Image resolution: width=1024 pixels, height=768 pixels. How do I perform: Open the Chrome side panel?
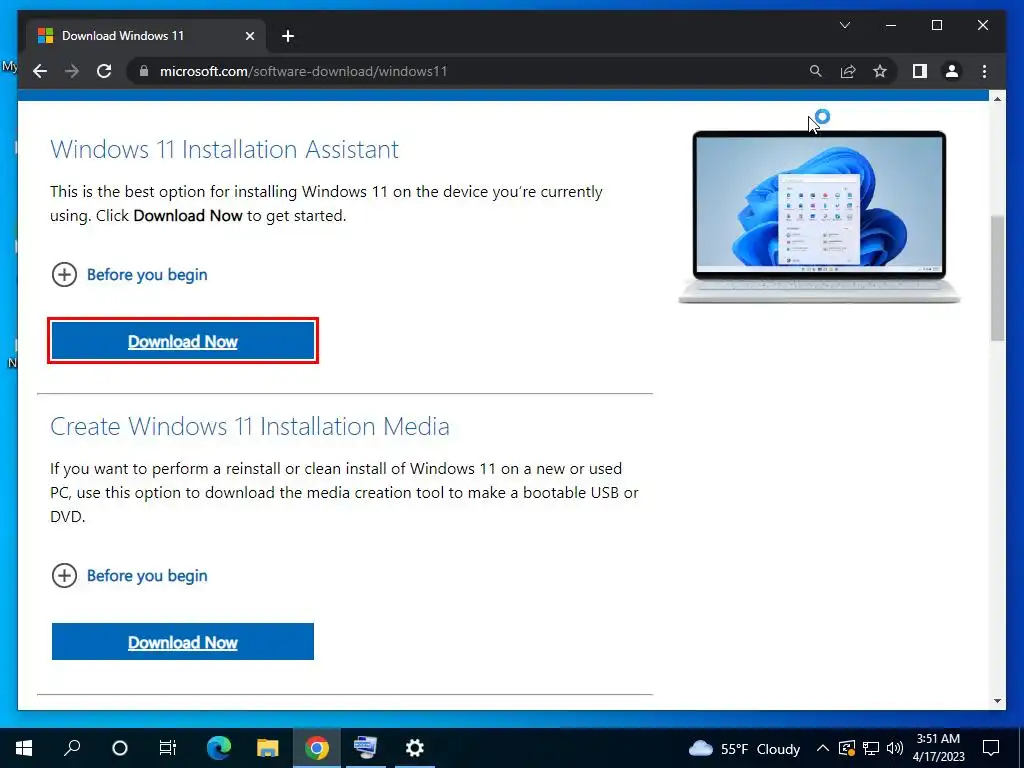pos(920,71)
